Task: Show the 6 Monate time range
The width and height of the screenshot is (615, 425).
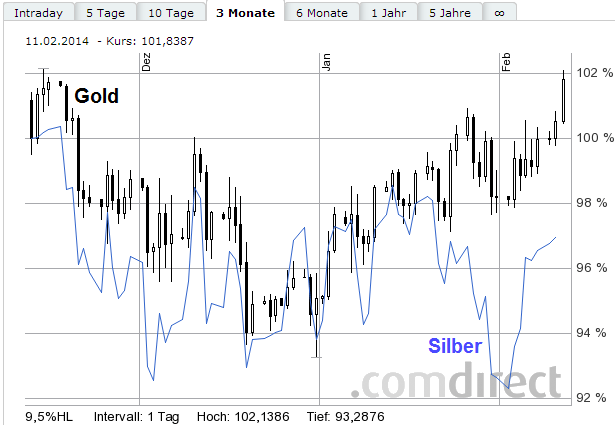Action: [322, 13]
